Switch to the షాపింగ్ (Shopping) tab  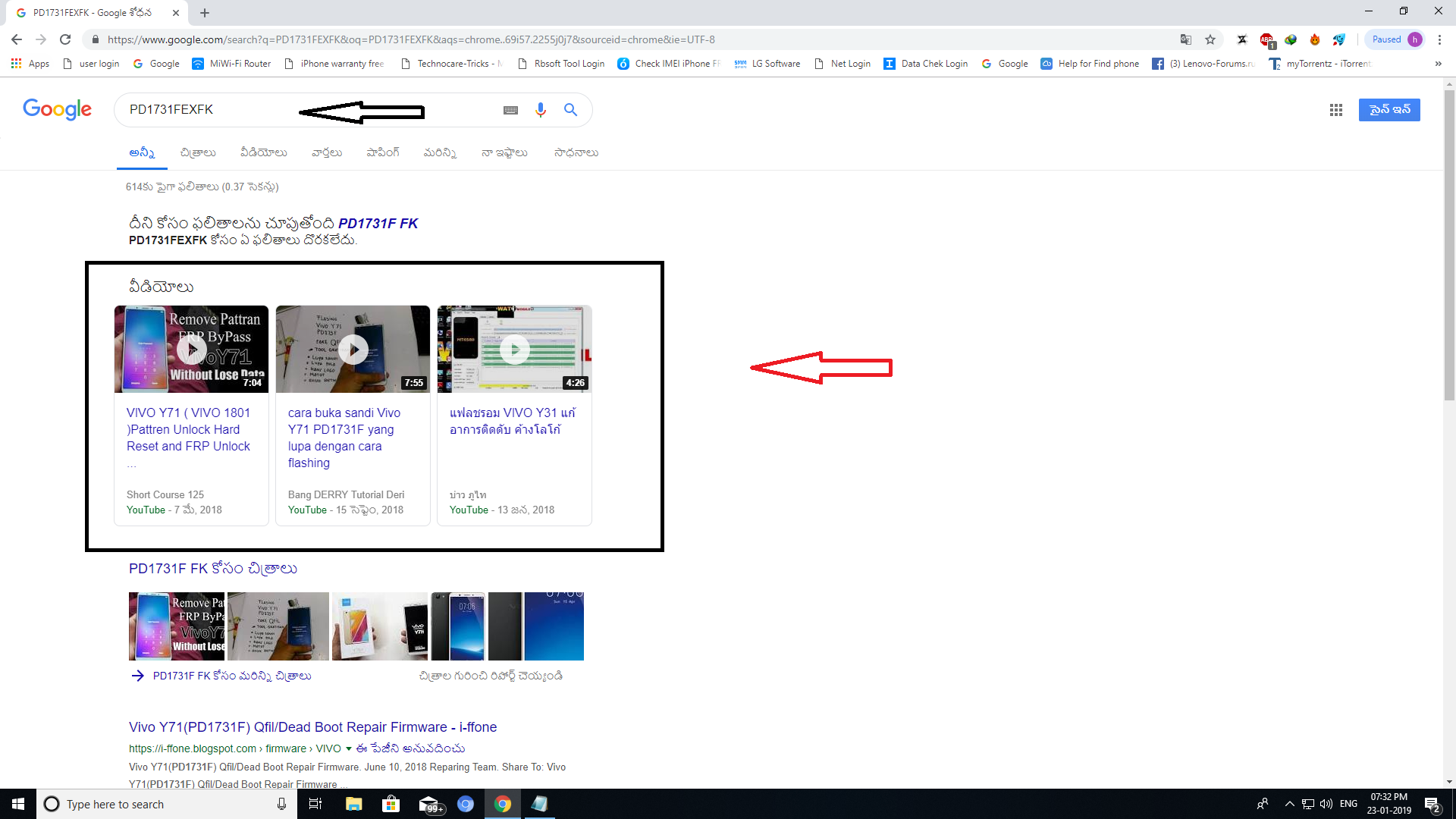383,153
